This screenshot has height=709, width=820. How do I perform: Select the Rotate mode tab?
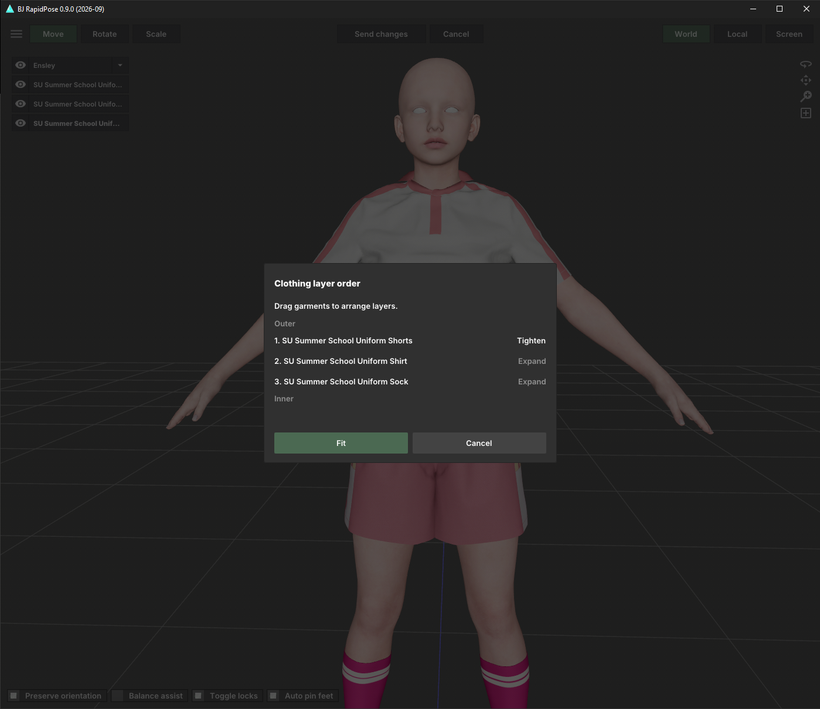(105, 34)
